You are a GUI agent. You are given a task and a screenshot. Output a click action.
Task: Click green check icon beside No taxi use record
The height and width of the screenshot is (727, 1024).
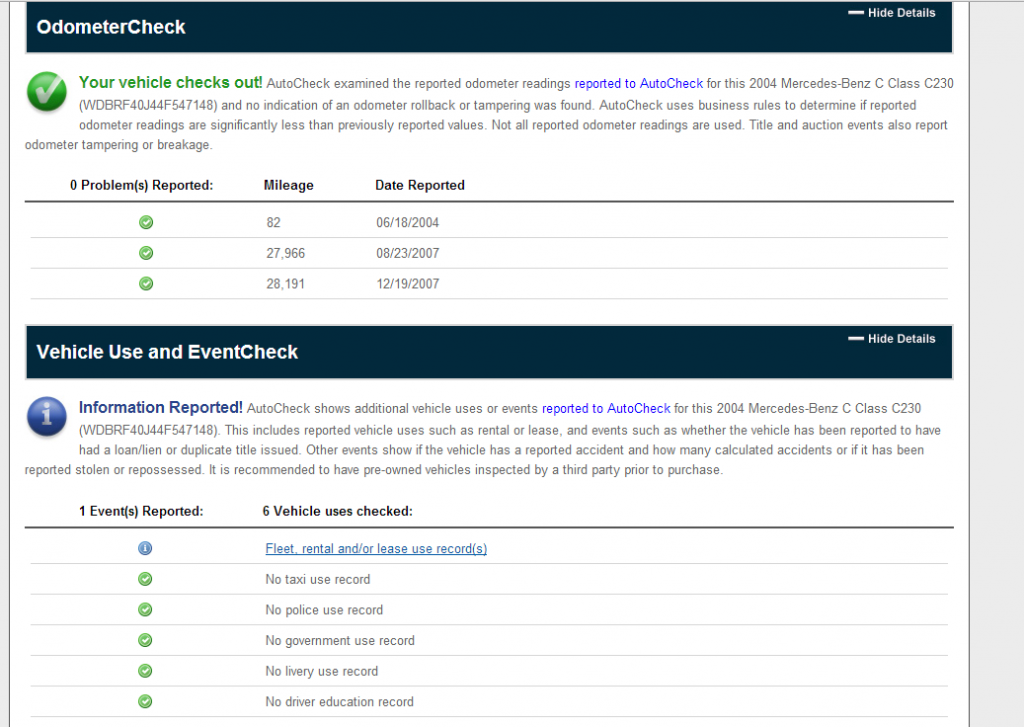(145, 579)
